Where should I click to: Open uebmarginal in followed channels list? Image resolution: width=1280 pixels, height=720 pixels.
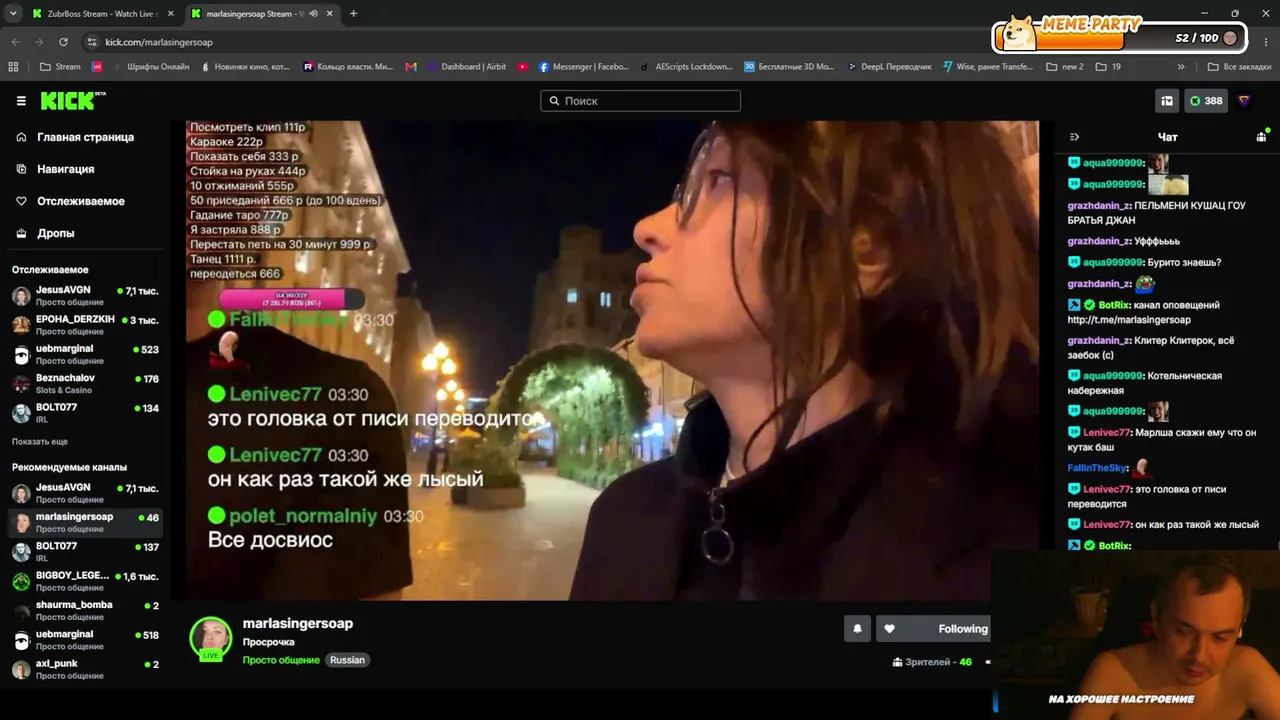(85, 355)
